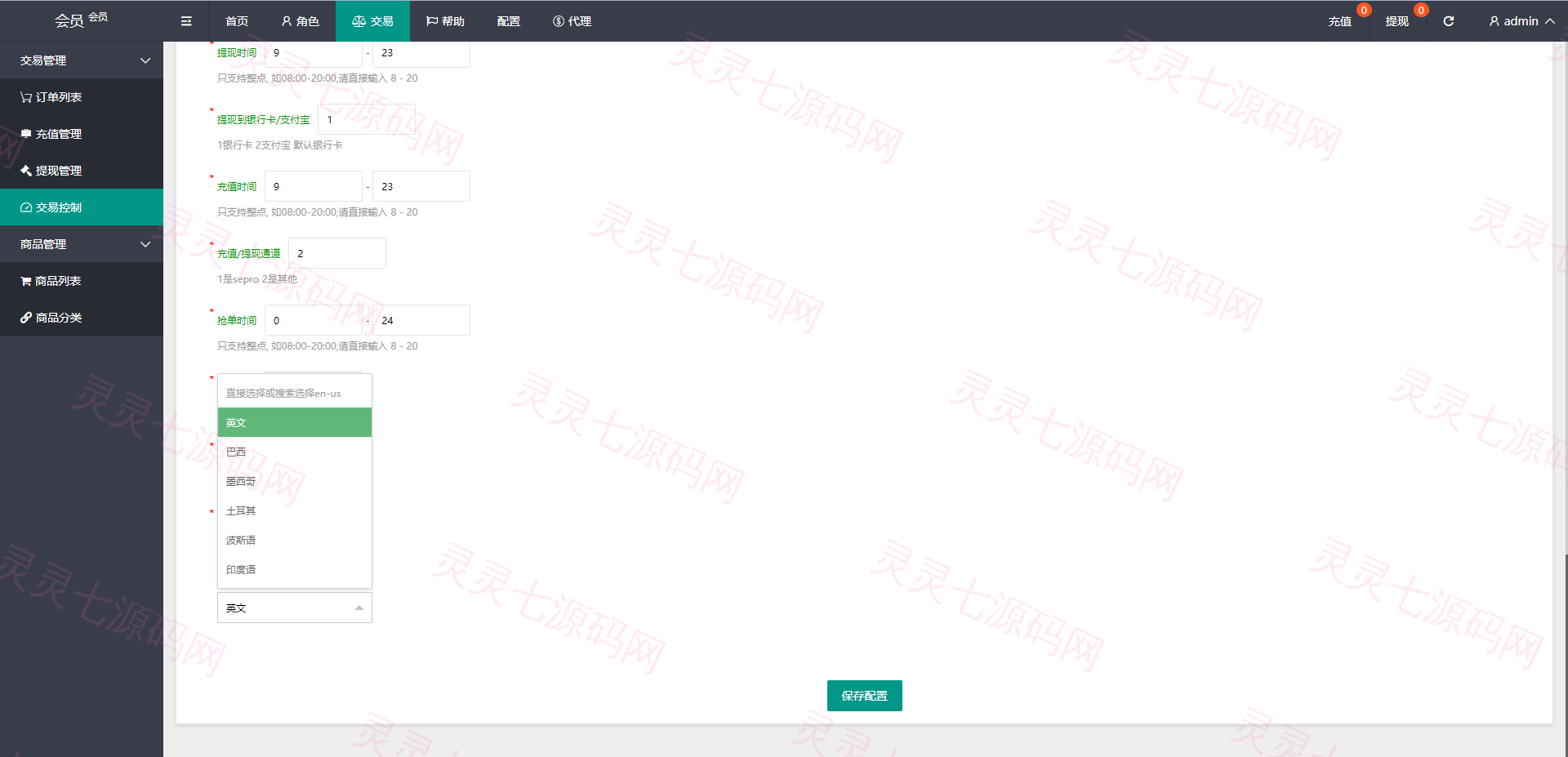The image size is (1568, 757).
Task: Close the 英文 language select box
Action: pyautogui.click(x=295, y=608)
